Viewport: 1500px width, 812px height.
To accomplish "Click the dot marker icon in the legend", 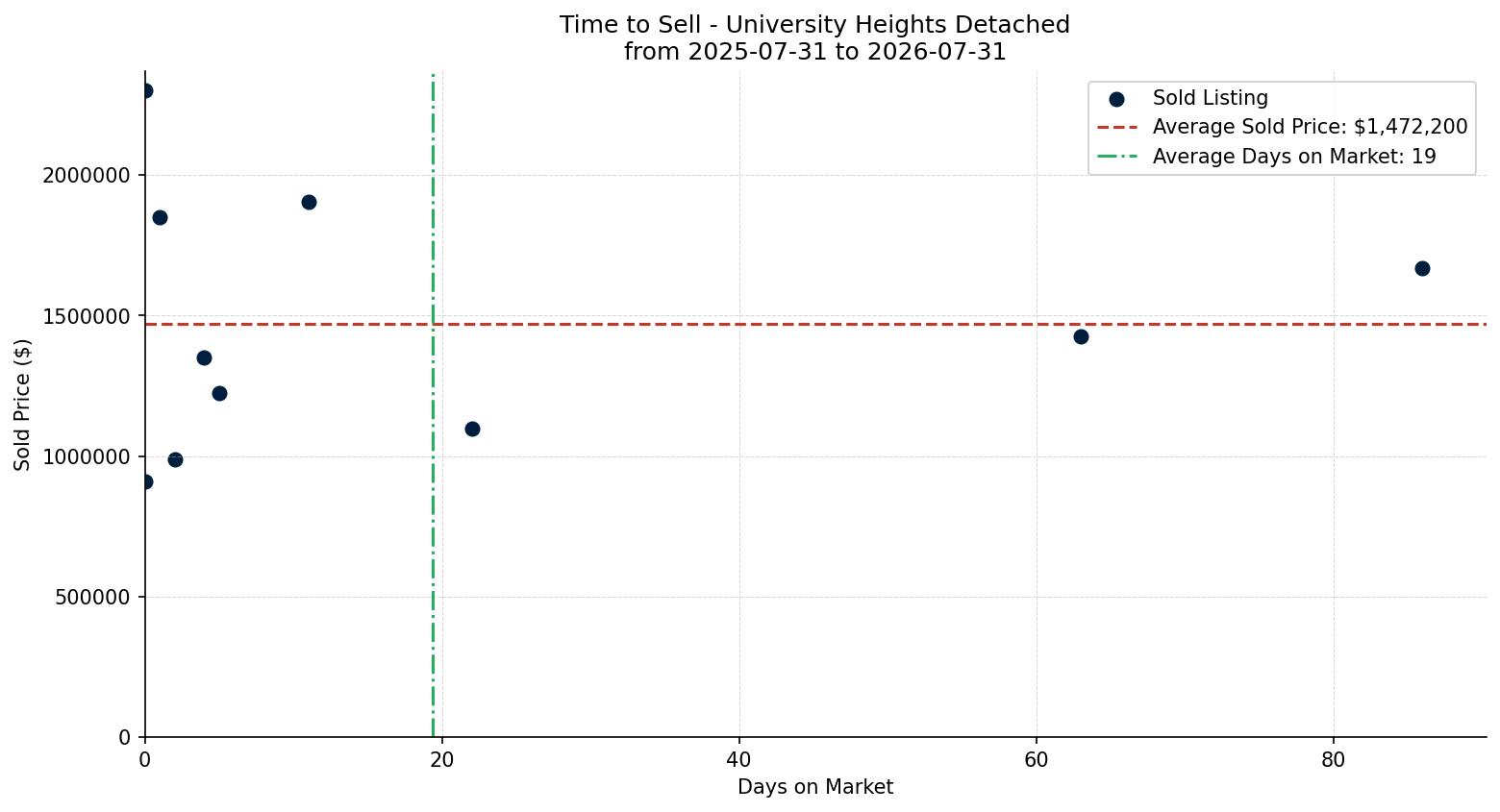I will click(1116, 99).
